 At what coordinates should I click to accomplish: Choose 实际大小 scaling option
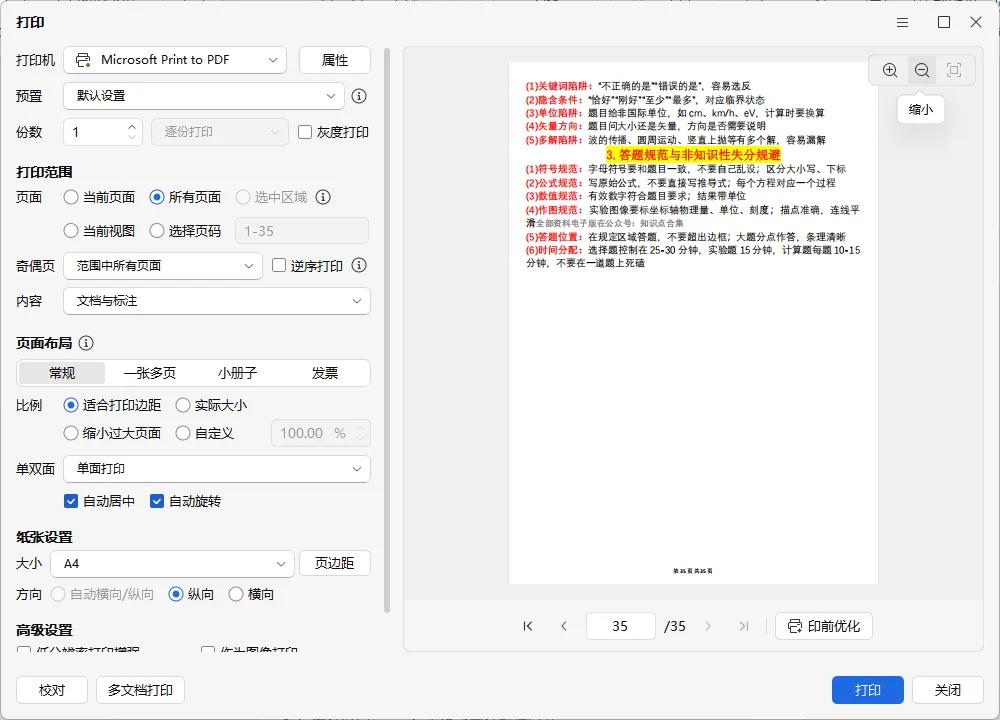click(x=183, y=405)
